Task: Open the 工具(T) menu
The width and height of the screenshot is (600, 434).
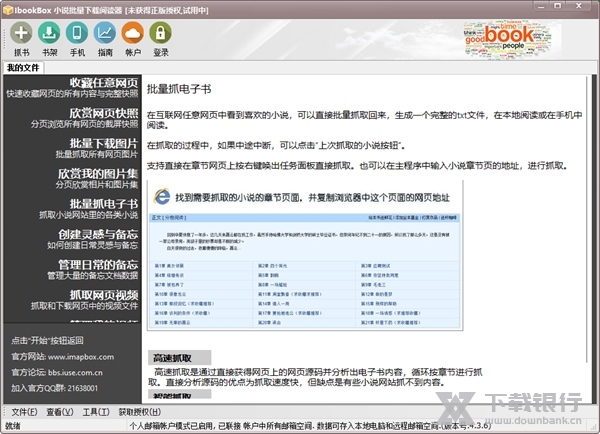Action: tap(96, 412)
